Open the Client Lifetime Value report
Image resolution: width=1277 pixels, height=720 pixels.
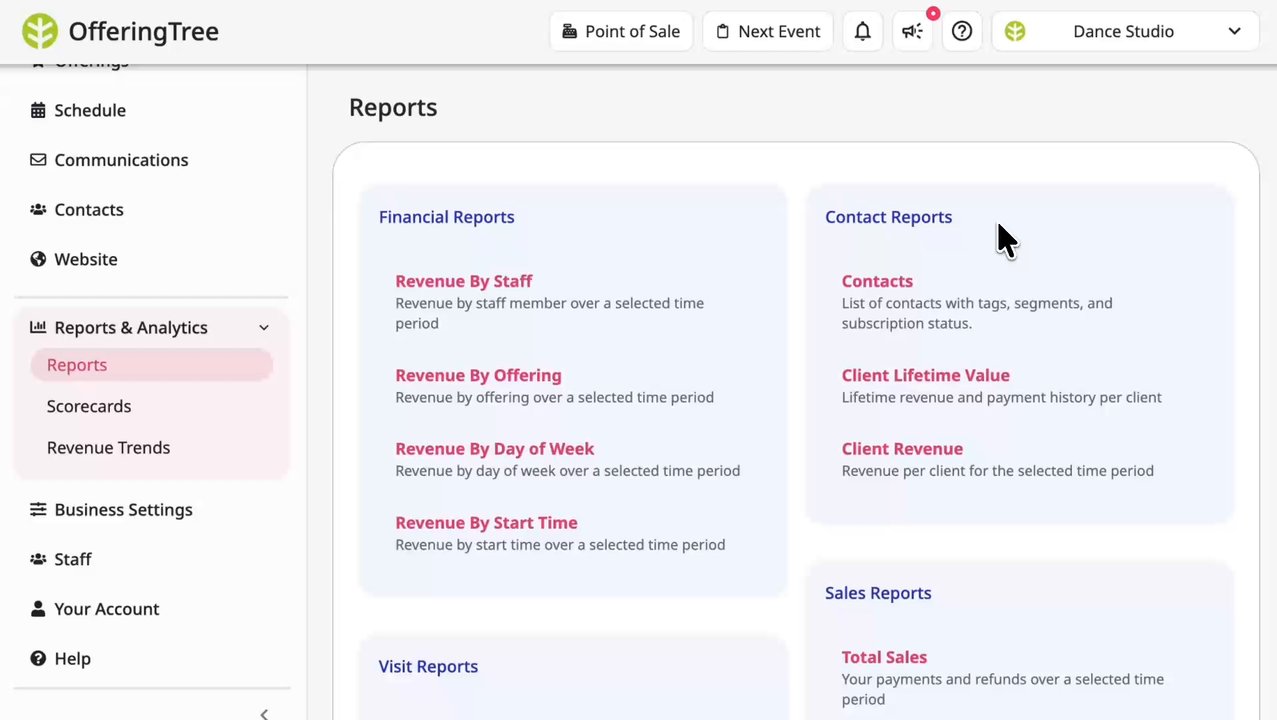[925, 375]
